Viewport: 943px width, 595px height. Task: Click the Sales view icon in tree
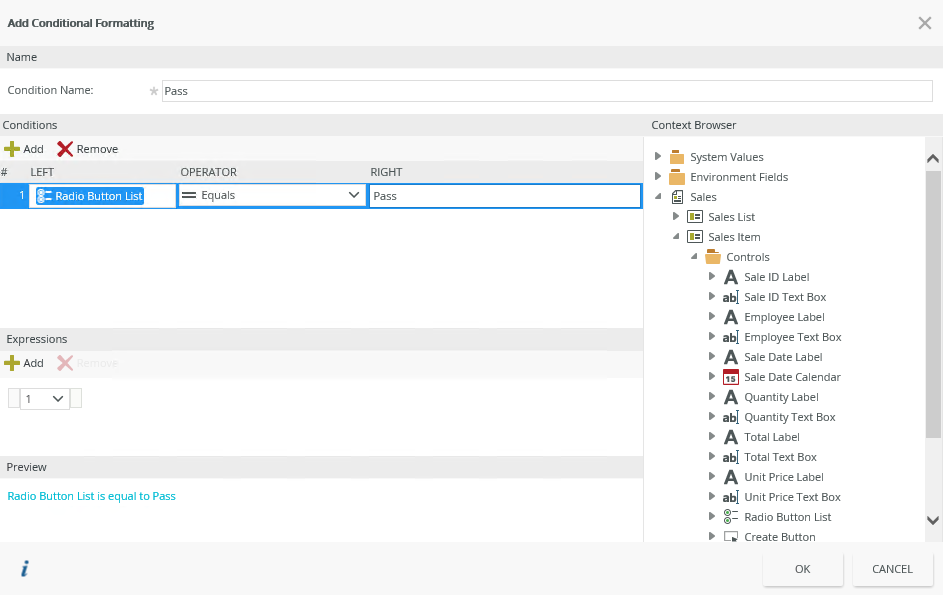677,197
